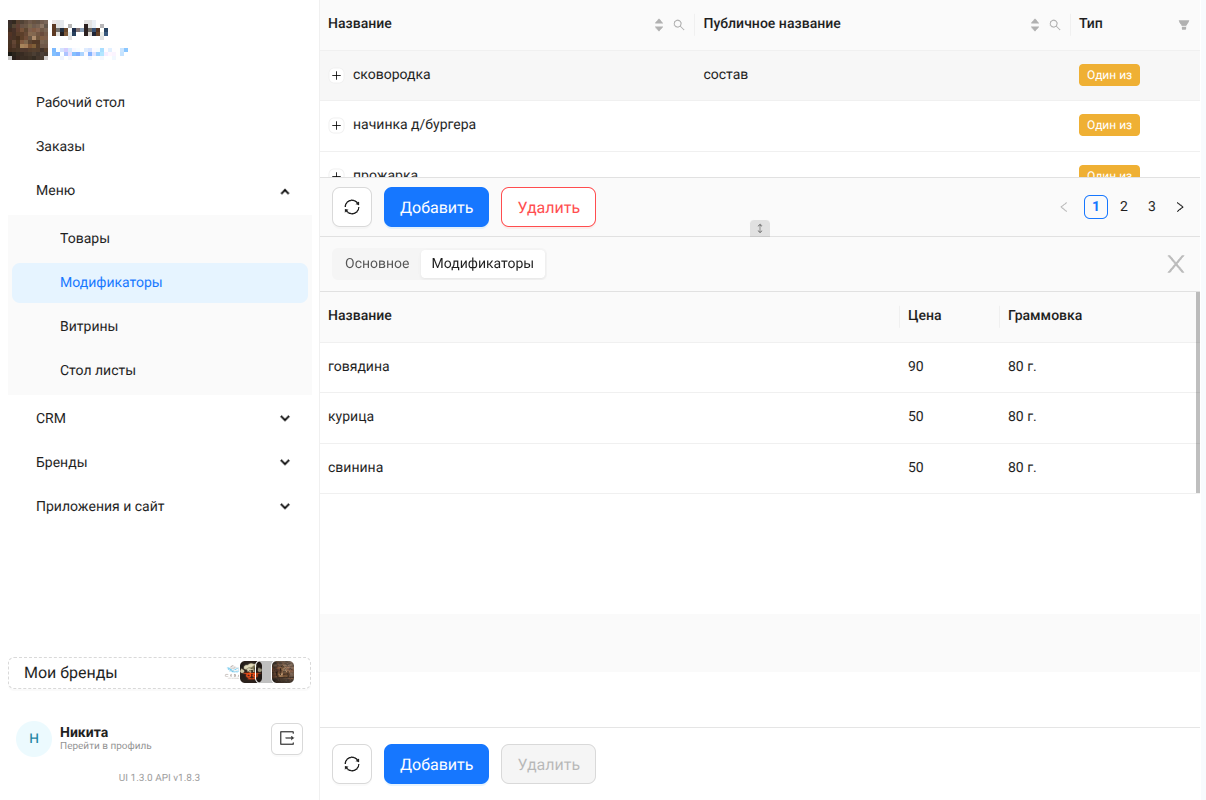Click the sort arrows in Публичное название column
This screenshot has height=800, width=1206.
coord(1035,25)
